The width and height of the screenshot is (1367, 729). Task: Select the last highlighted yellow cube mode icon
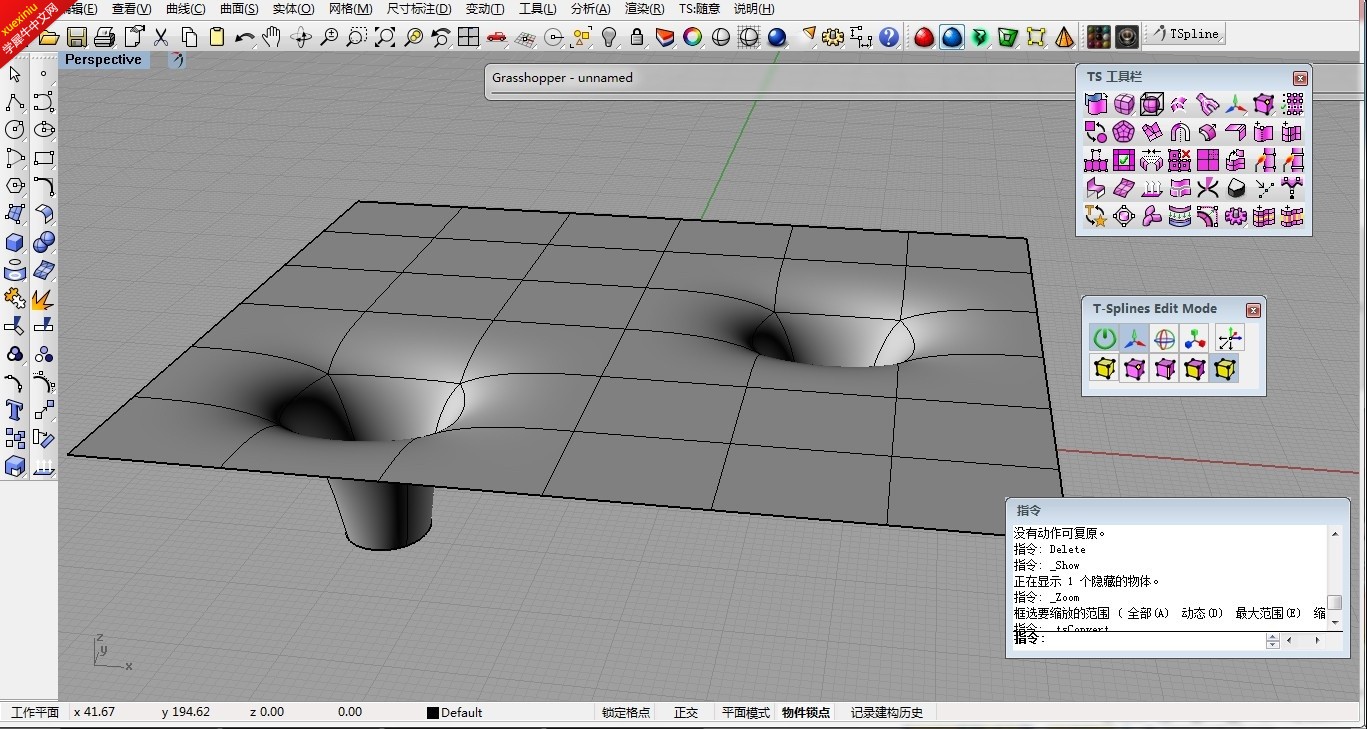(x=1224, y=369)
